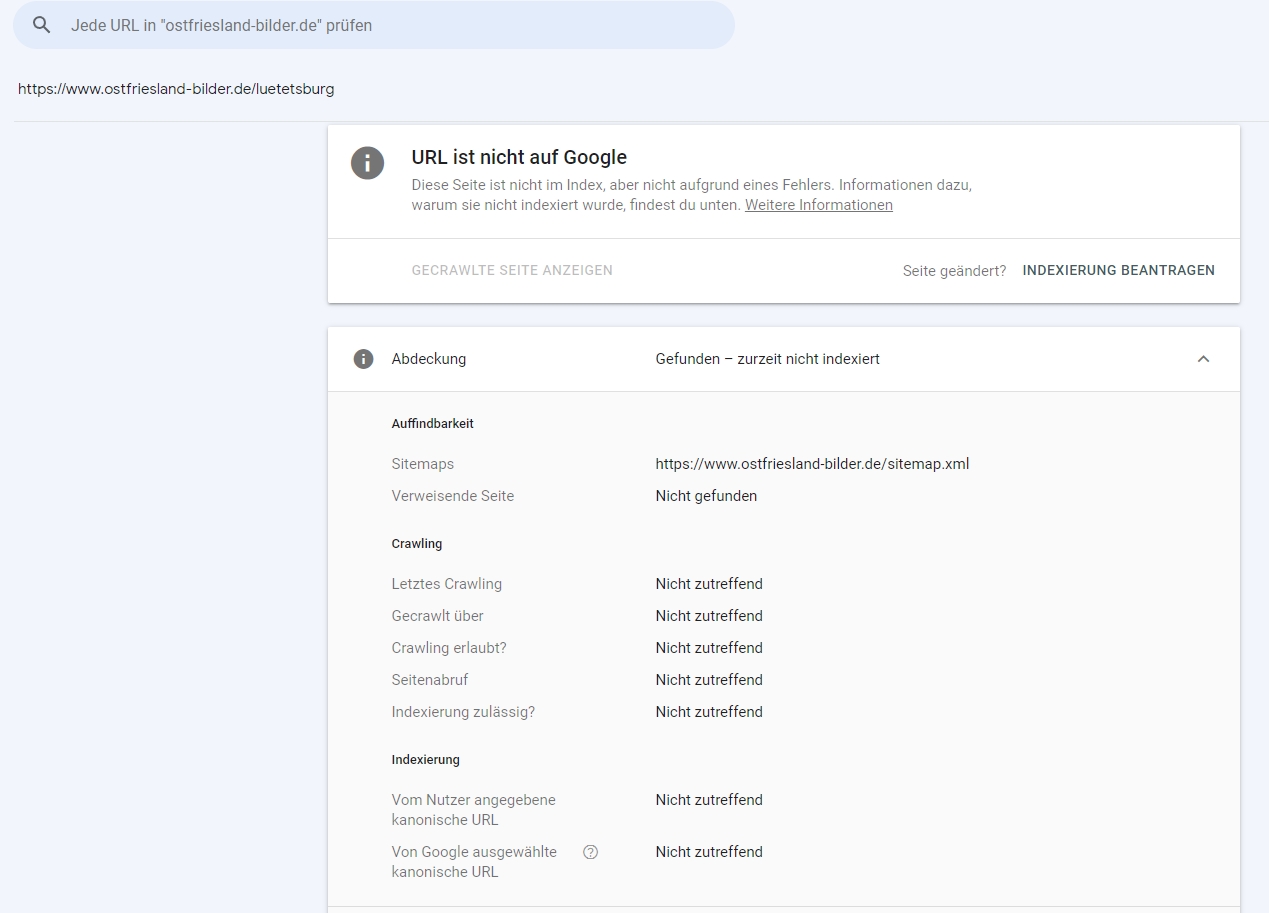The width and height of the screenshot is (1269, 913).
Task: Click the 'Nicht gefunden' value for referring page
Action: pos(706,496)
